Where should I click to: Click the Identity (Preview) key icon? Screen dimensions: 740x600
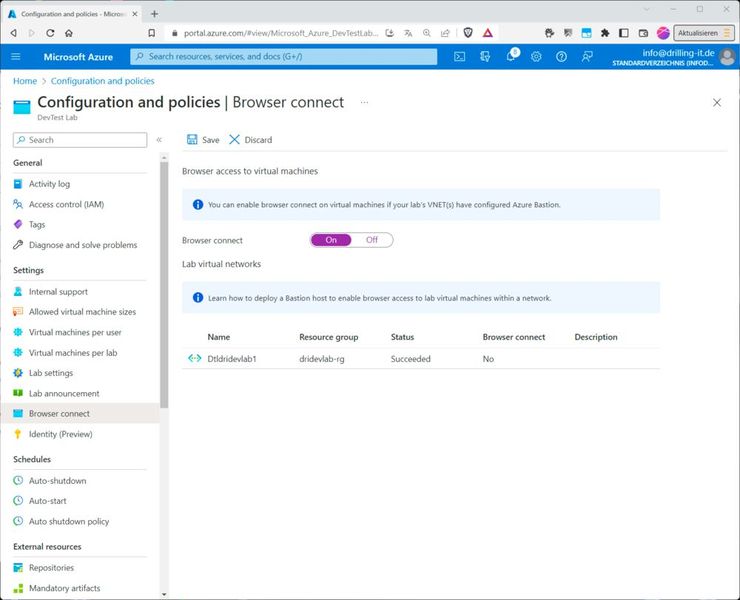[x=18, y=434]
